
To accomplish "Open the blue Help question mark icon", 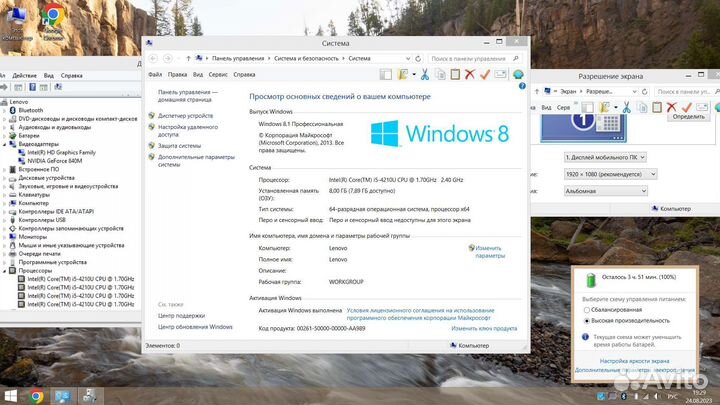I will click(x=522, y=86).
